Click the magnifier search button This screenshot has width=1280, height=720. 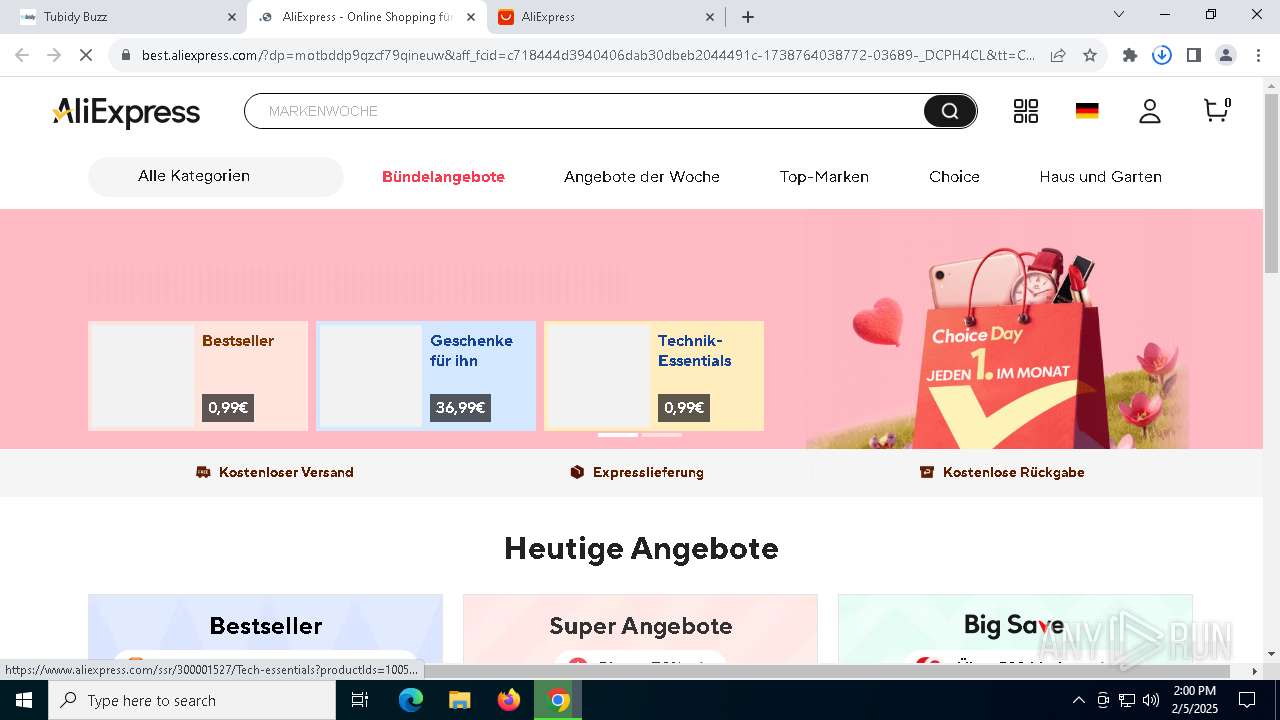click(949, 111)
